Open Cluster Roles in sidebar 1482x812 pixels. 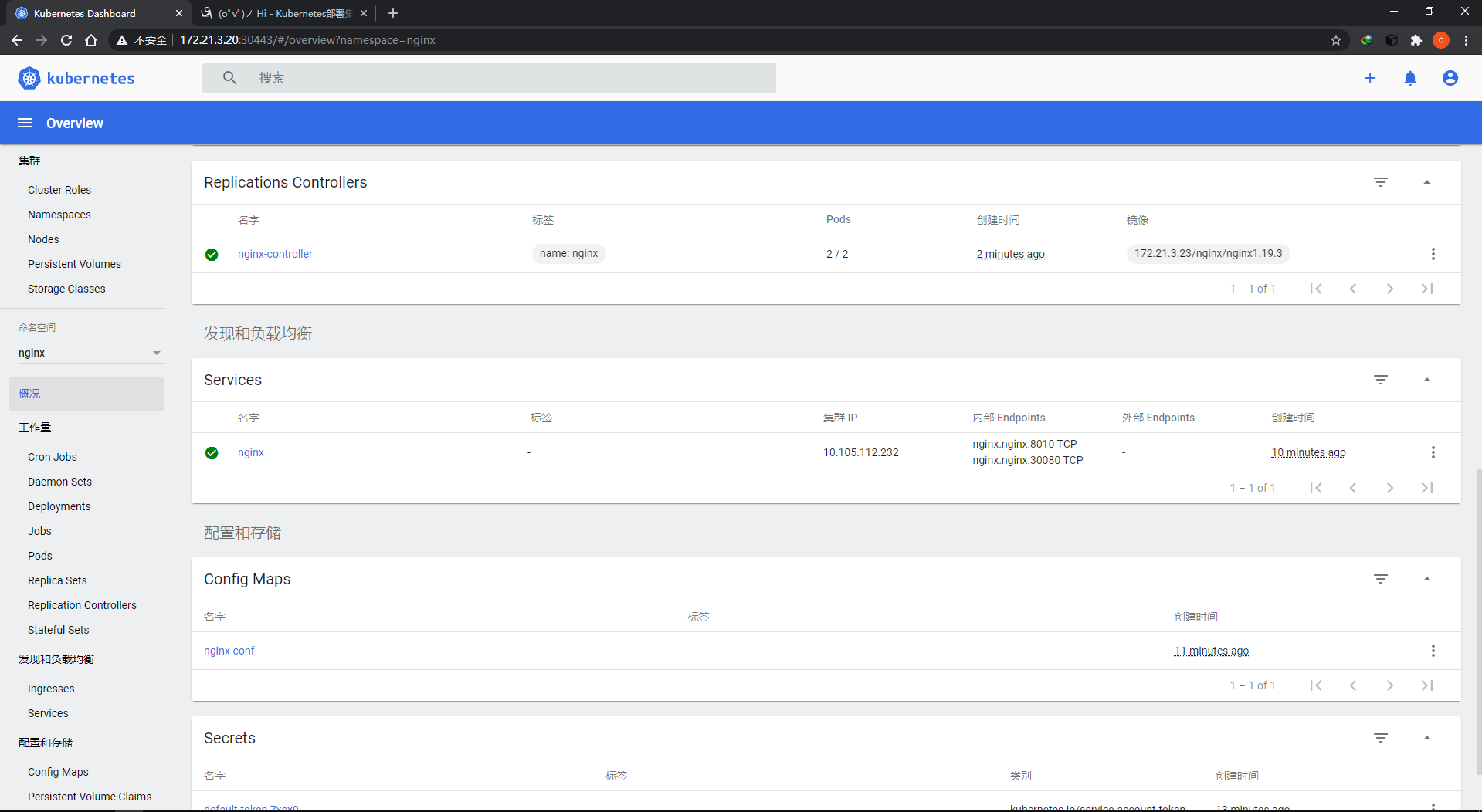coord(59,190)
